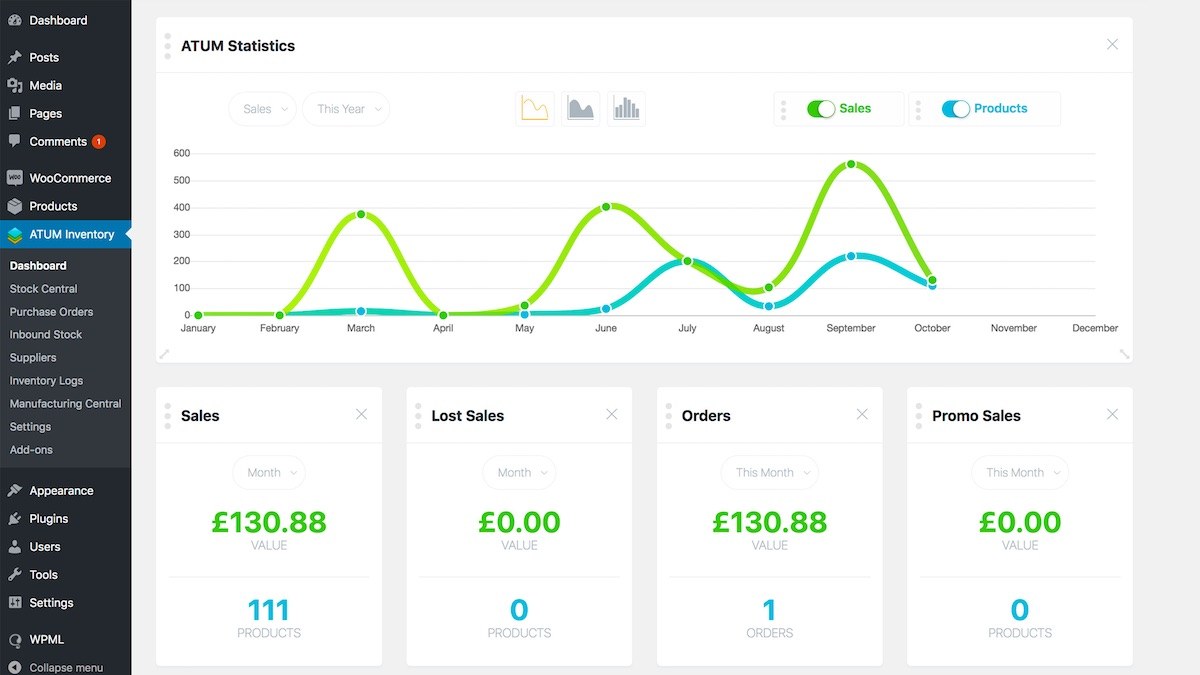Click the "111" products count in Sales
The height and width of the screenshot is (675, 1200).
click(x=269, y=610)
